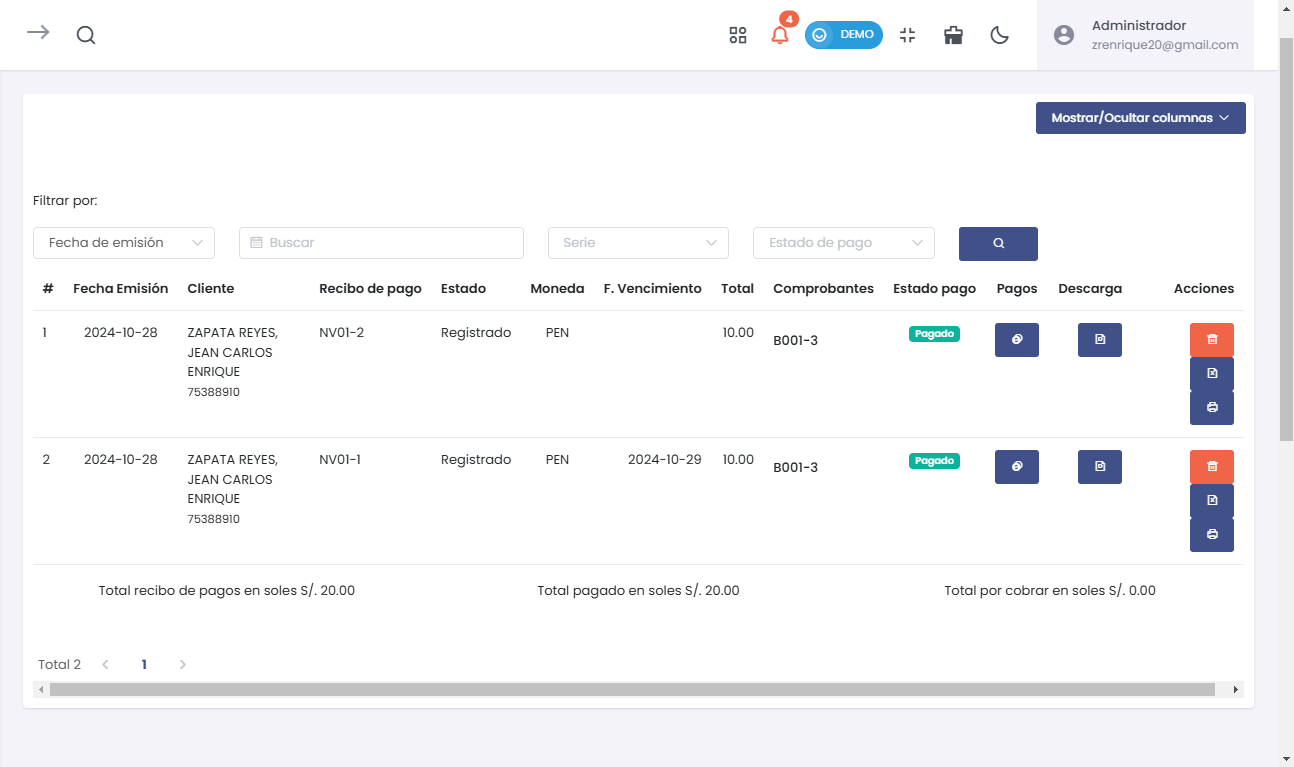Open the apps grid icon

coord(738,35)
